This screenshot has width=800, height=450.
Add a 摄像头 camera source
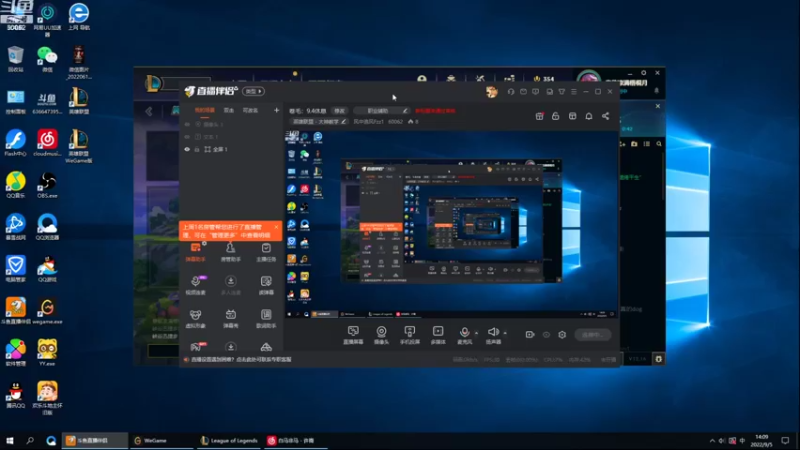(x=381, y=335)
